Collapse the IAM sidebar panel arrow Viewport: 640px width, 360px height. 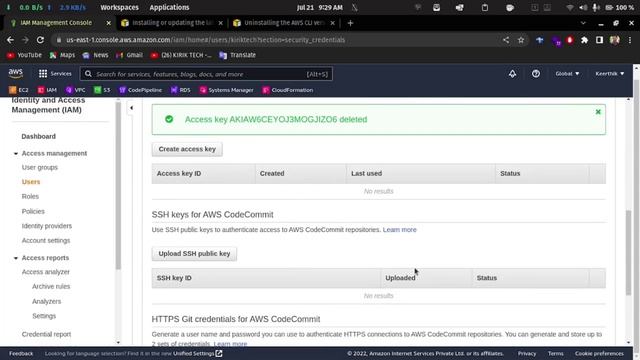131,108
